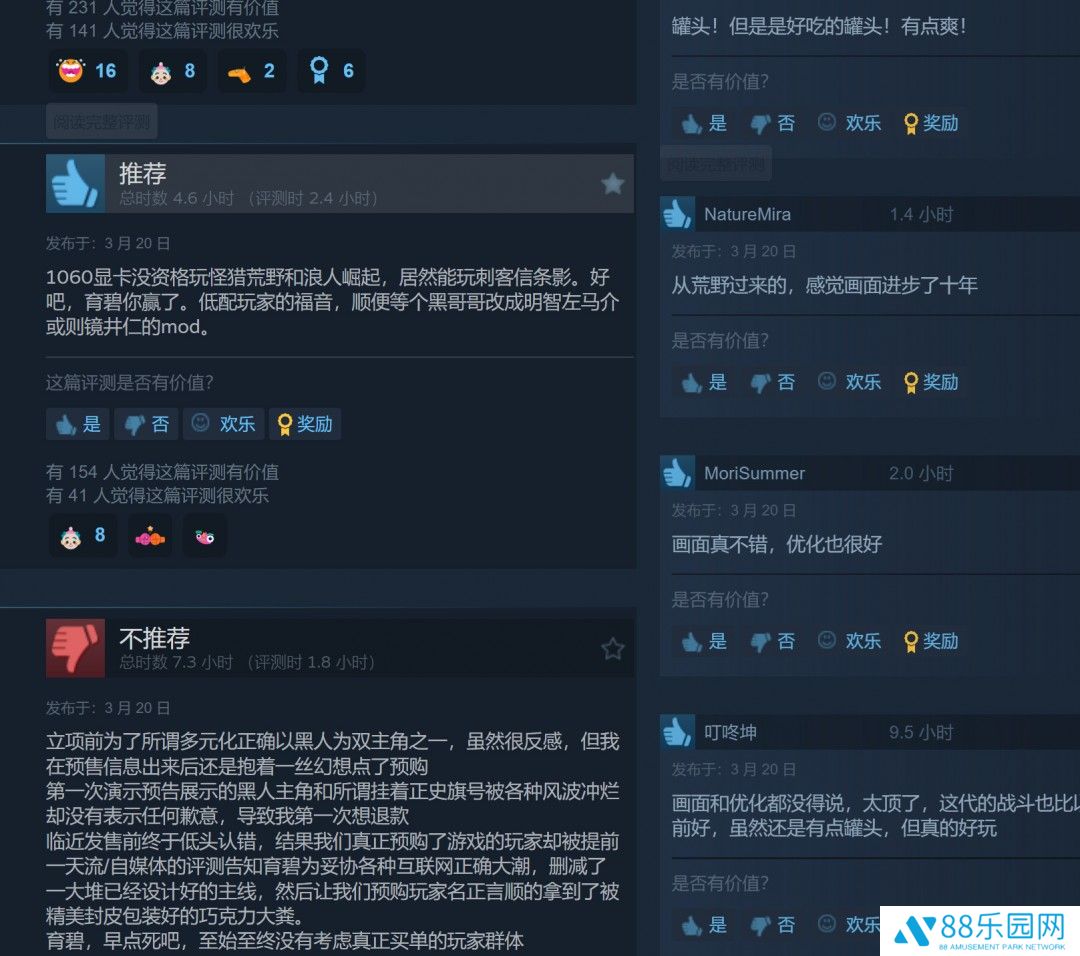The height and width of the screenshot is (956, 1080).
Task: Open MoriSummer's user profile
Action: tap(754, 473)
